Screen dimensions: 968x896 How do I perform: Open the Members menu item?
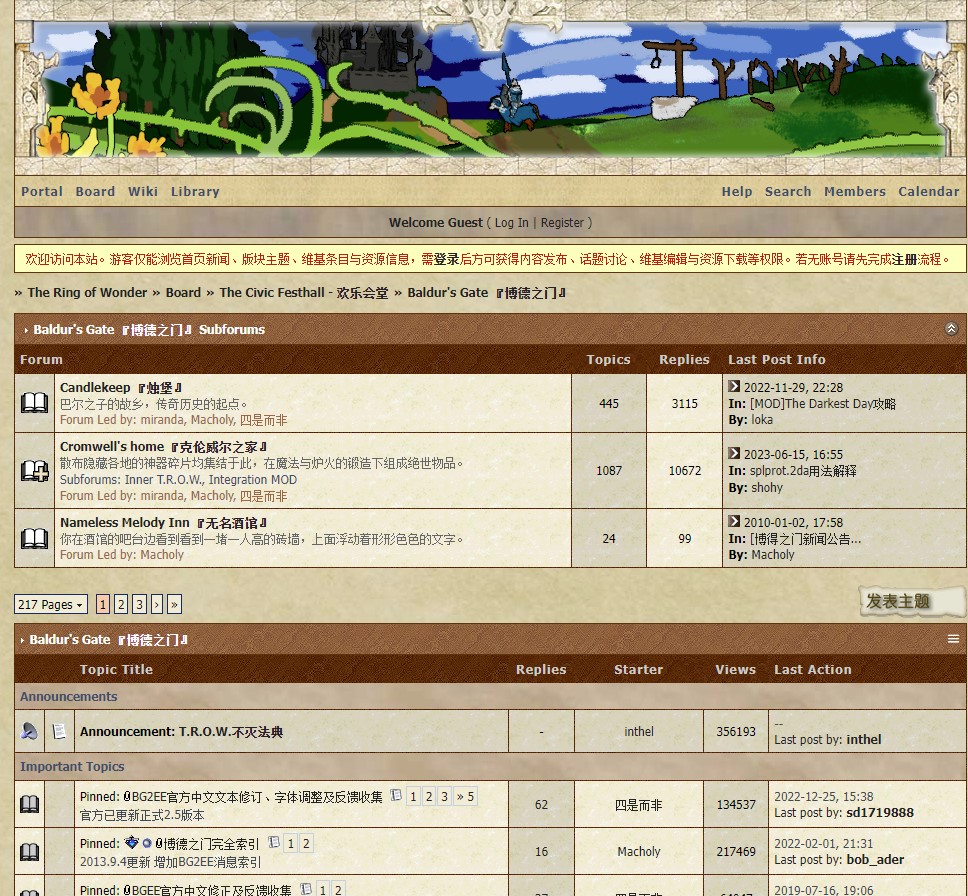(x=854, y=191)
